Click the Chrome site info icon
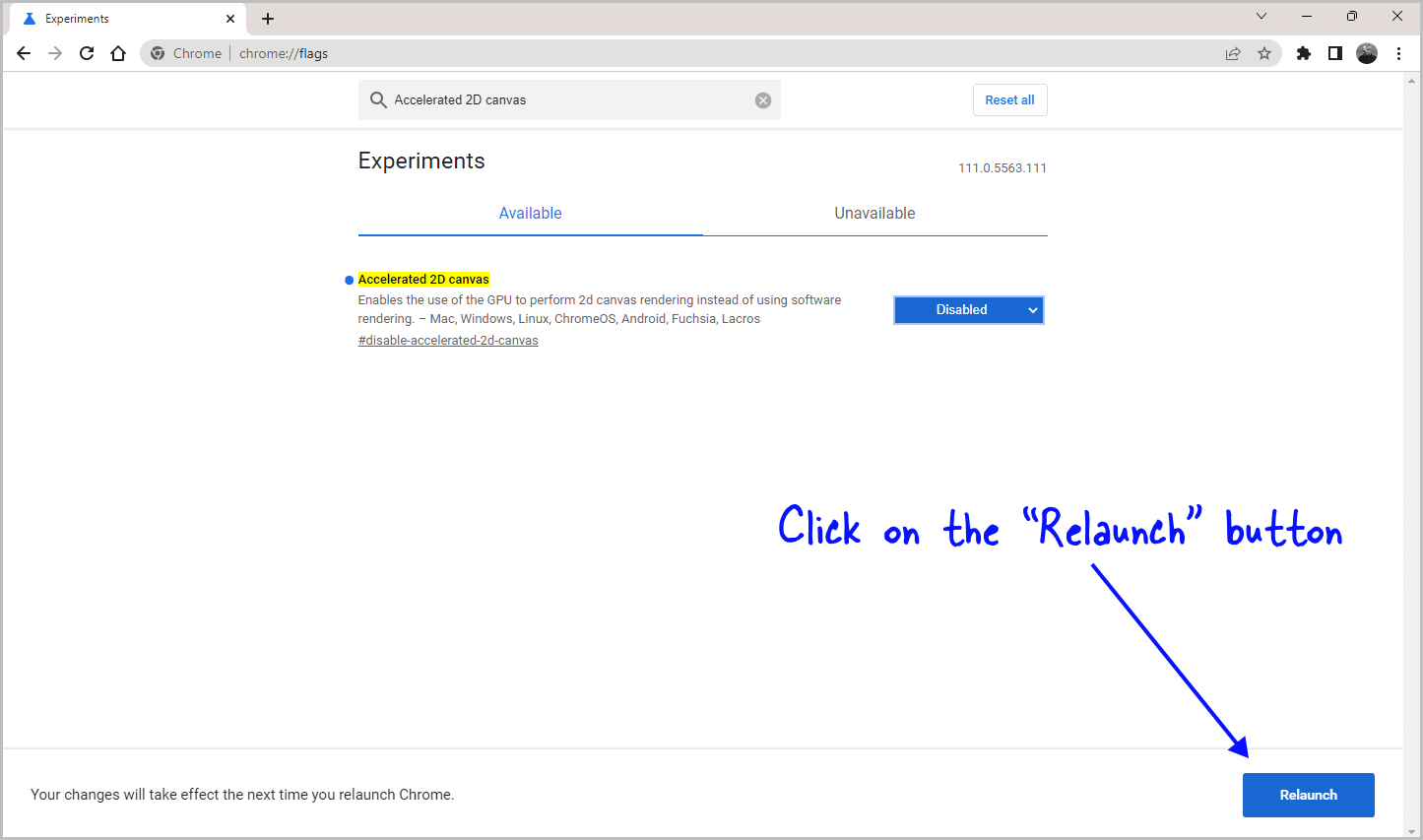 click(158, 53)
